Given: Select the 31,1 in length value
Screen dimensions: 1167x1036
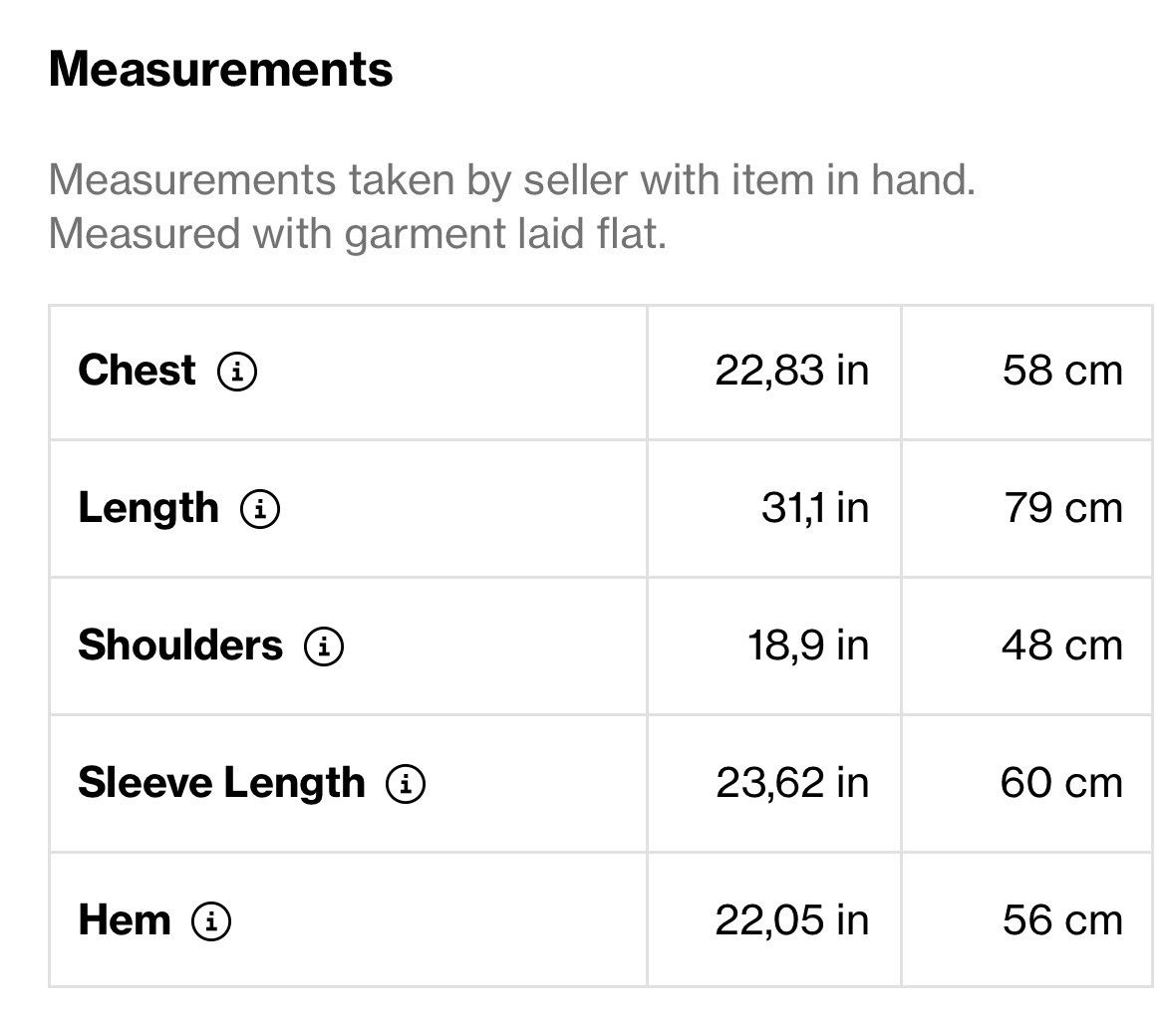Looking at the screenshot, I should click(x=815, y=508).
